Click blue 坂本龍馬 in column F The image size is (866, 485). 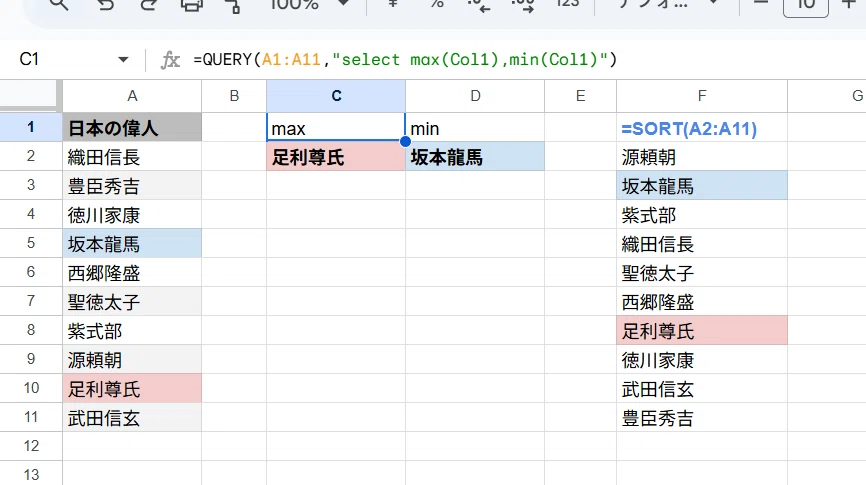702,186
